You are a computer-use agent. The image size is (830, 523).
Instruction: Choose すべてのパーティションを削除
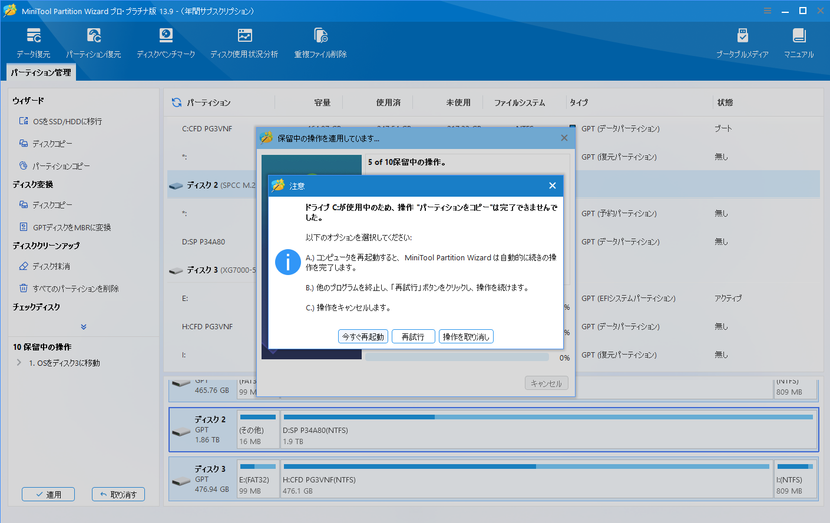click(69, 288)
